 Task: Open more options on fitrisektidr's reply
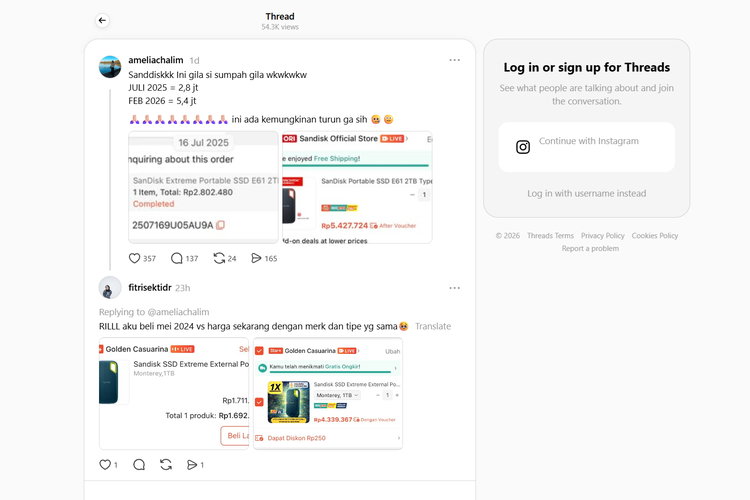[454, 288]
